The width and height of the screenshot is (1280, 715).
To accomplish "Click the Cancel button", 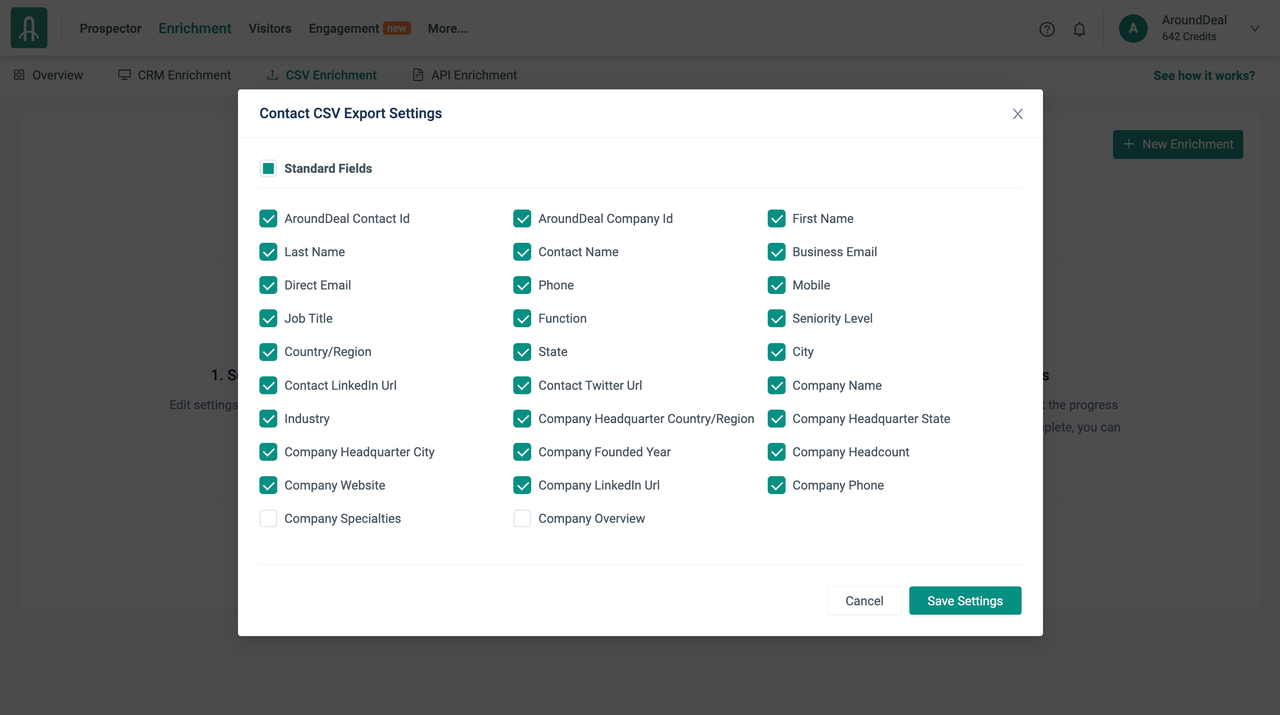I will [864, 601].
